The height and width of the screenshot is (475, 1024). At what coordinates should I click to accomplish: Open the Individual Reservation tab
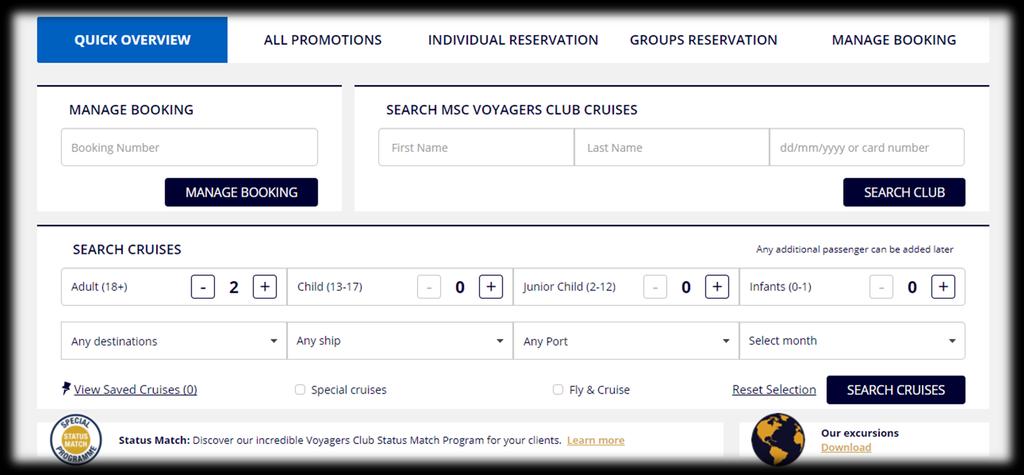[x=513, y=40]
